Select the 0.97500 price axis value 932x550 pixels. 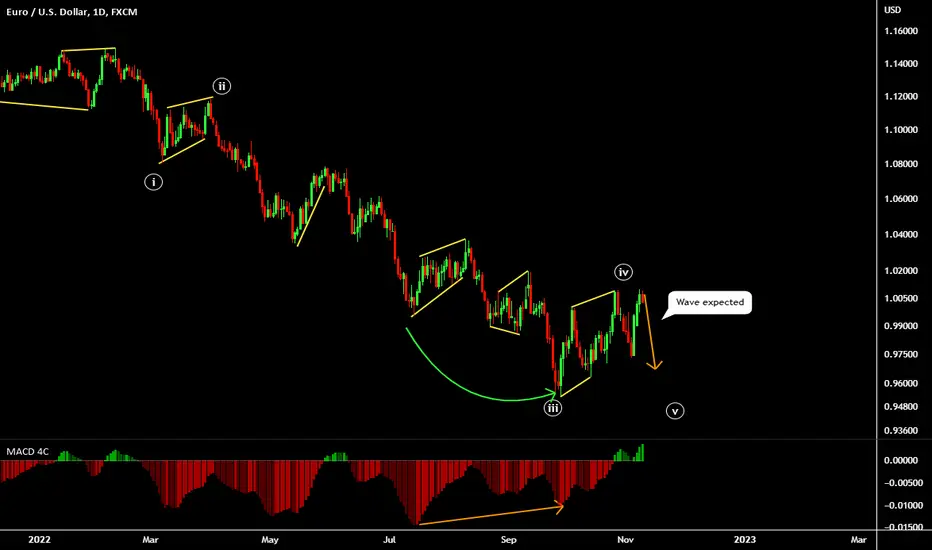[900, 354]
